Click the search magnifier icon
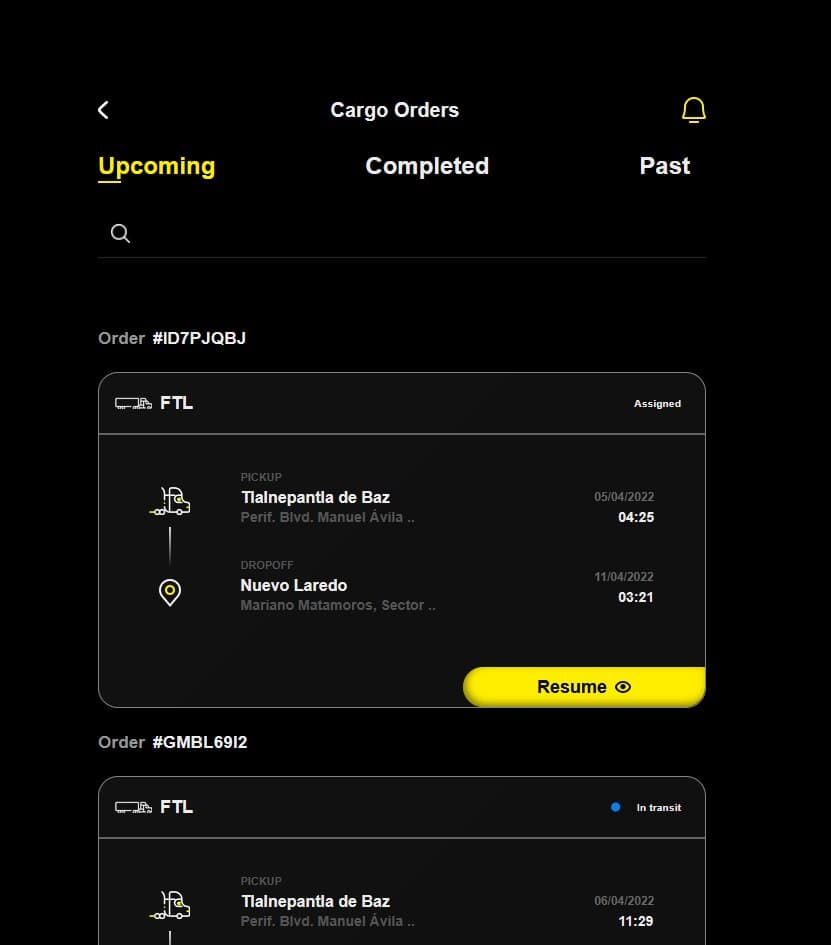Image resolution: width=831 pixels, height=945 pixels. pyautogui.click(x=120, y=234)
